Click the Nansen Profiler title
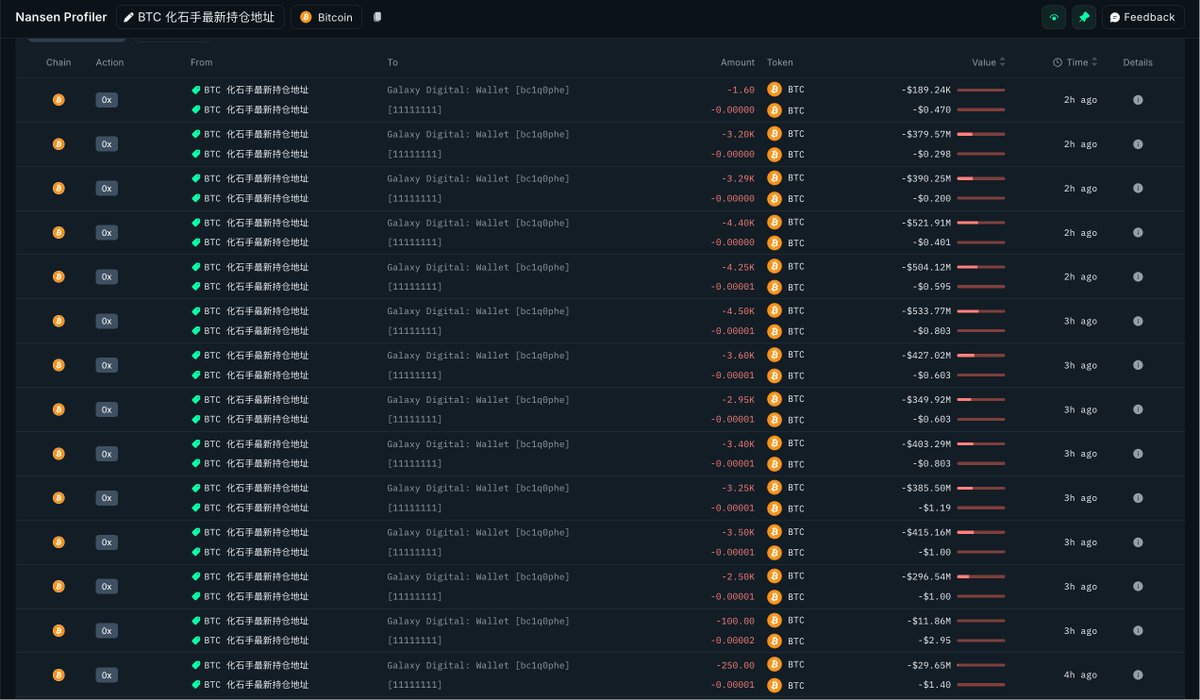 click(x=61, y=17)
